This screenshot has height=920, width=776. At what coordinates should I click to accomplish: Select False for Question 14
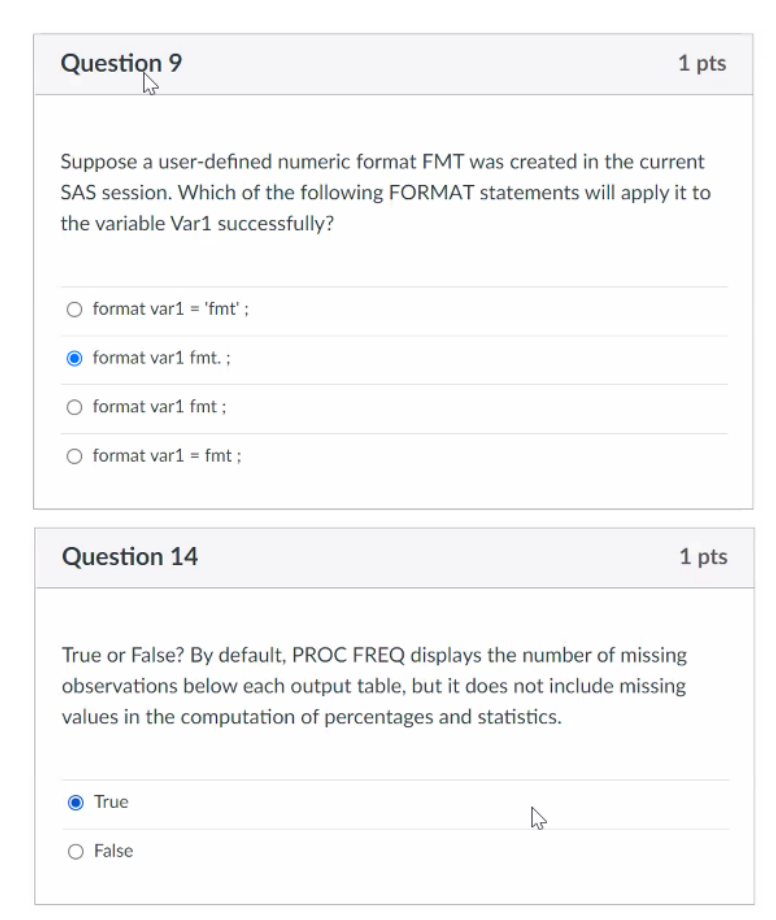[x=71, y=850]
